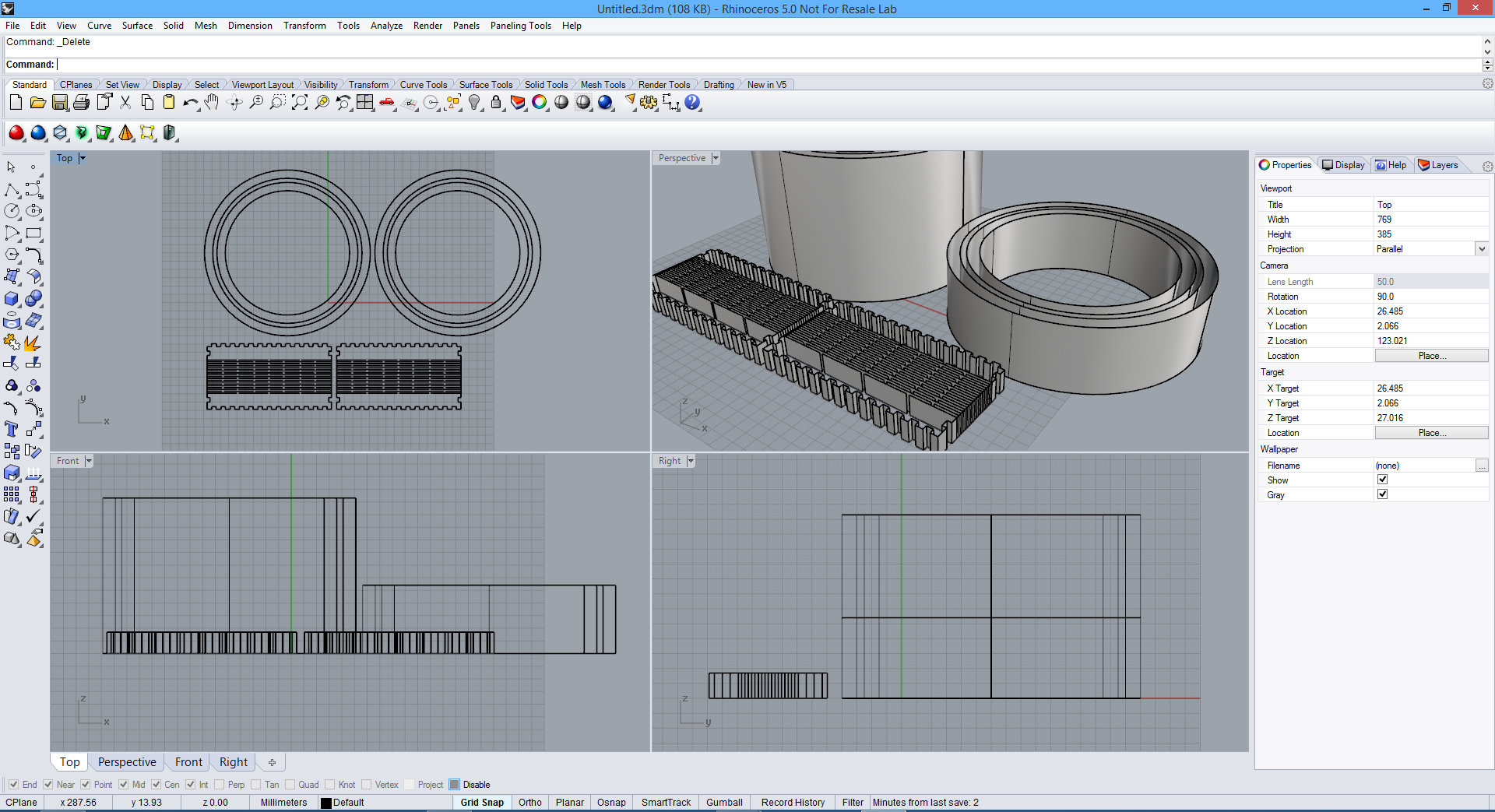Click the Undo icon in the toolbar
The height and width of the screenshot is (812, 1495).
tap(190, 102)
